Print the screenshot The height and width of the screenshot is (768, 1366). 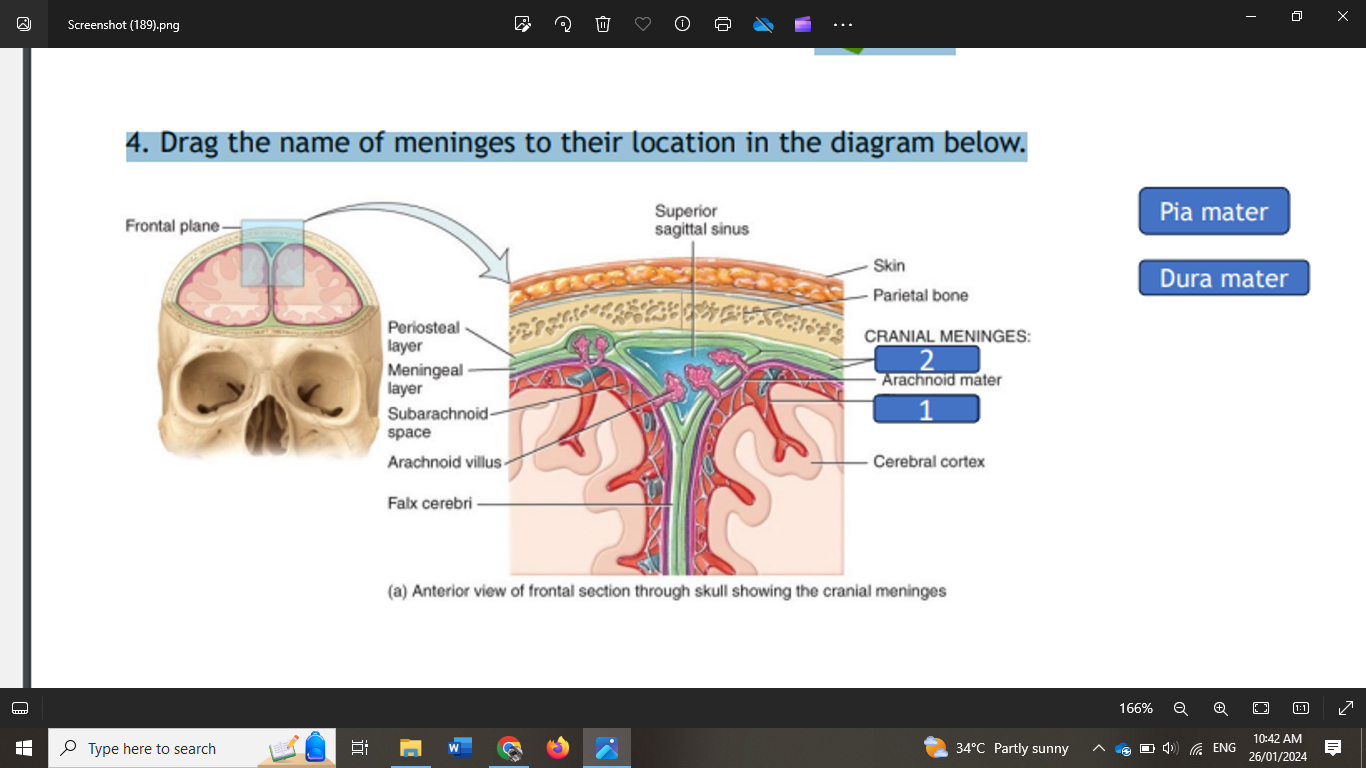722,24
